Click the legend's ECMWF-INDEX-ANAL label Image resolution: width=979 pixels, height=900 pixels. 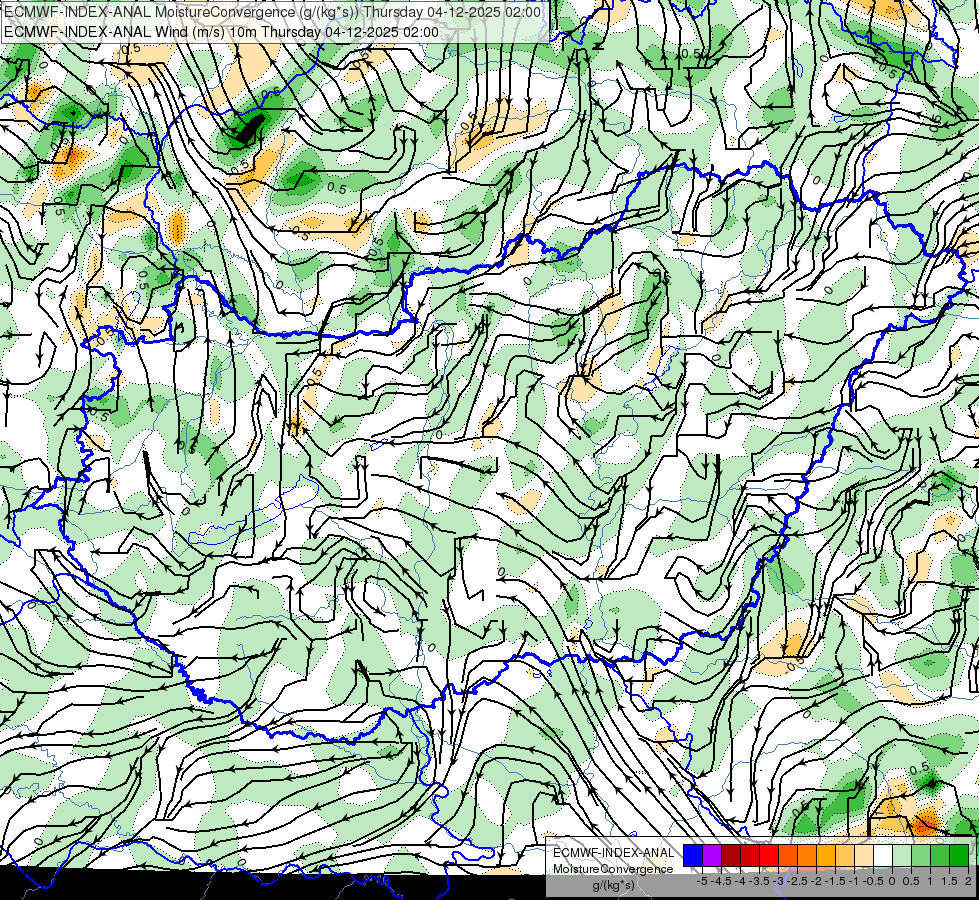click(x=613, y=853)
